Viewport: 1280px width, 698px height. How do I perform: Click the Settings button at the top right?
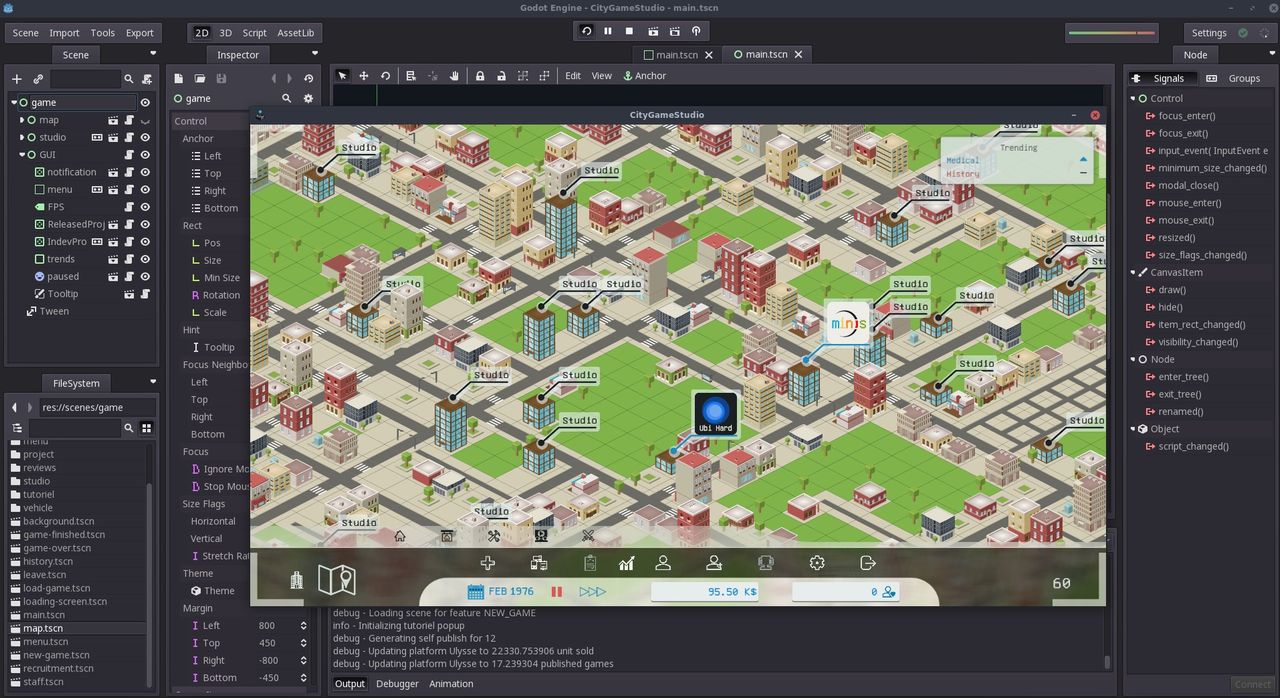click(x=1209, y=33)
